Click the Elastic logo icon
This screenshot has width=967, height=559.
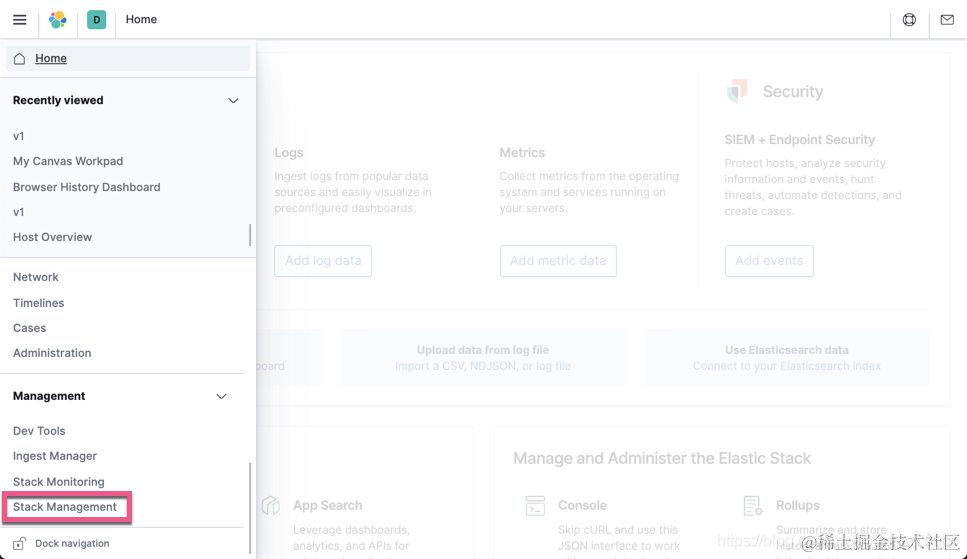[x=58, y=20]
